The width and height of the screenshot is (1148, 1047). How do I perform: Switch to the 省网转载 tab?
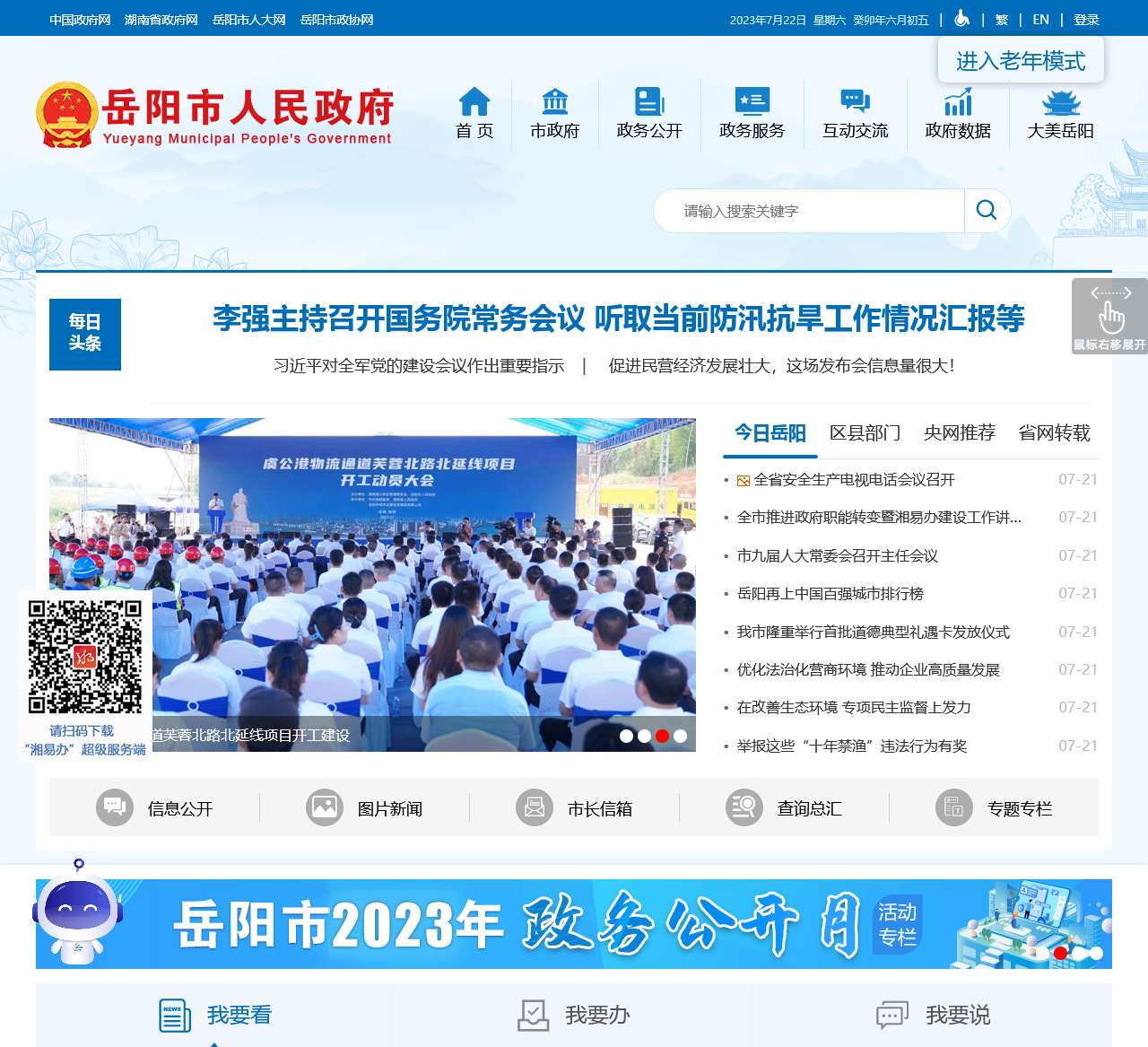click(x=1055, y=433)
